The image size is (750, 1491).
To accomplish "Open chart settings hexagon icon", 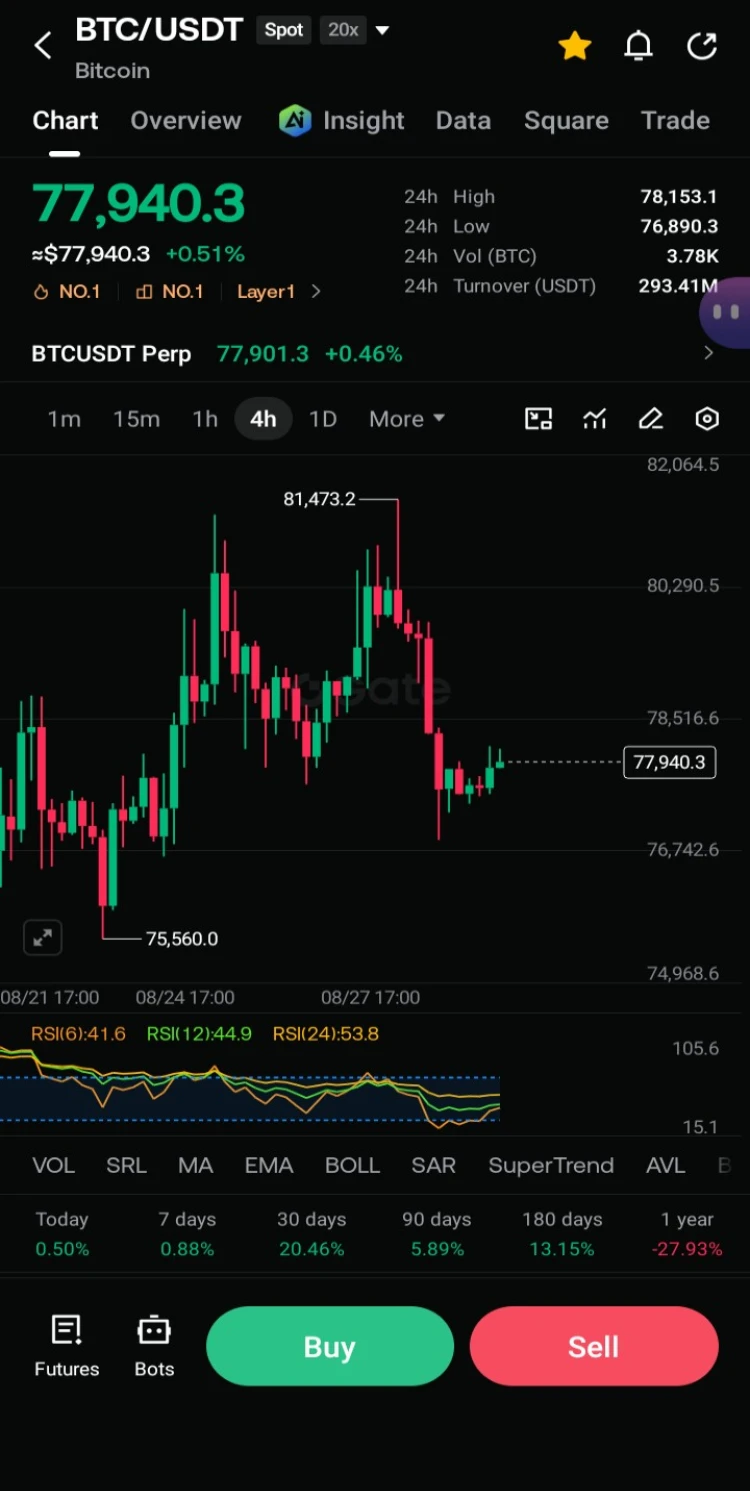I will [x=707, y=419].
